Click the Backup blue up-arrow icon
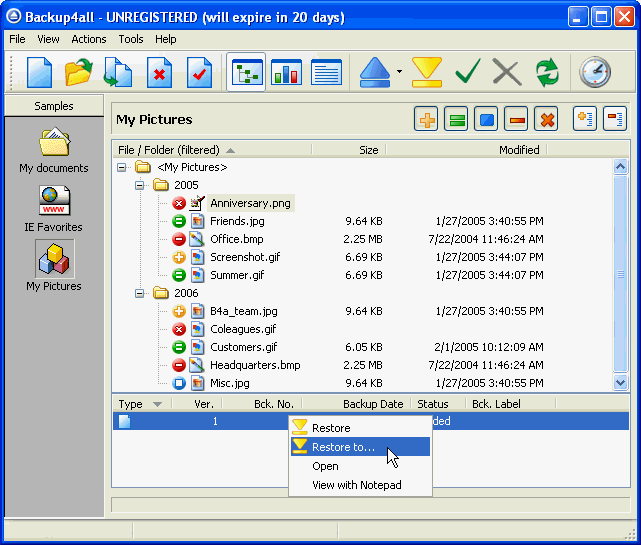This screenshot has height=545, width=641. (x=376, y=72)
